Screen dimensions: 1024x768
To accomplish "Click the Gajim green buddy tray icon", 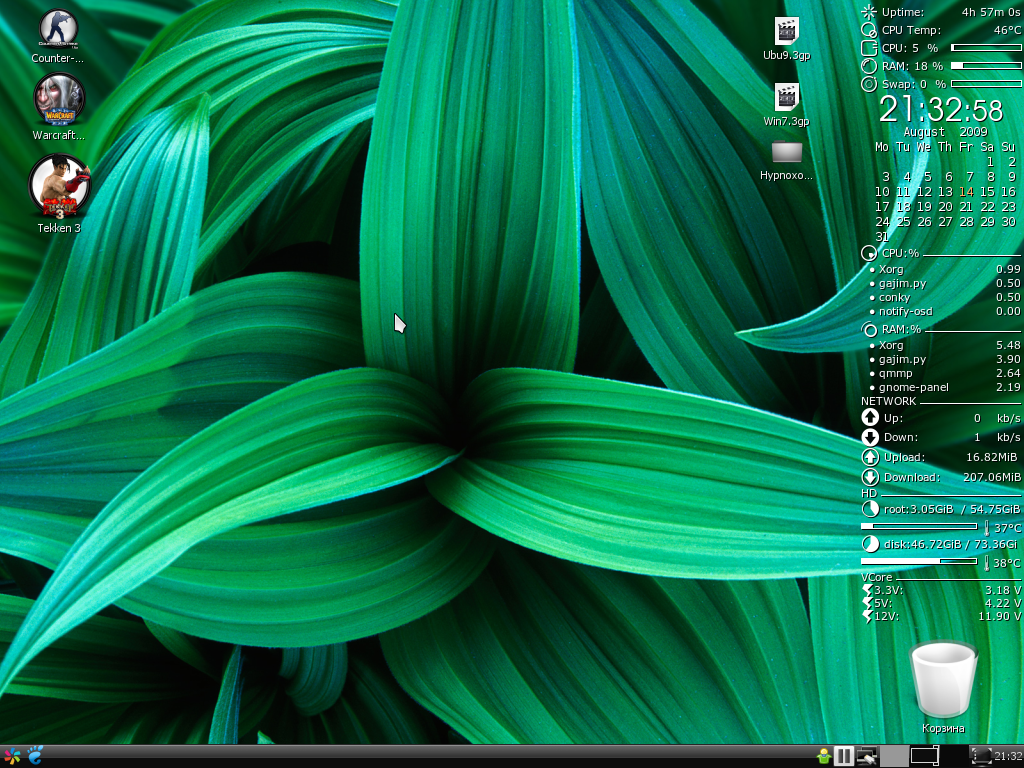I will [x=824, y=756].
